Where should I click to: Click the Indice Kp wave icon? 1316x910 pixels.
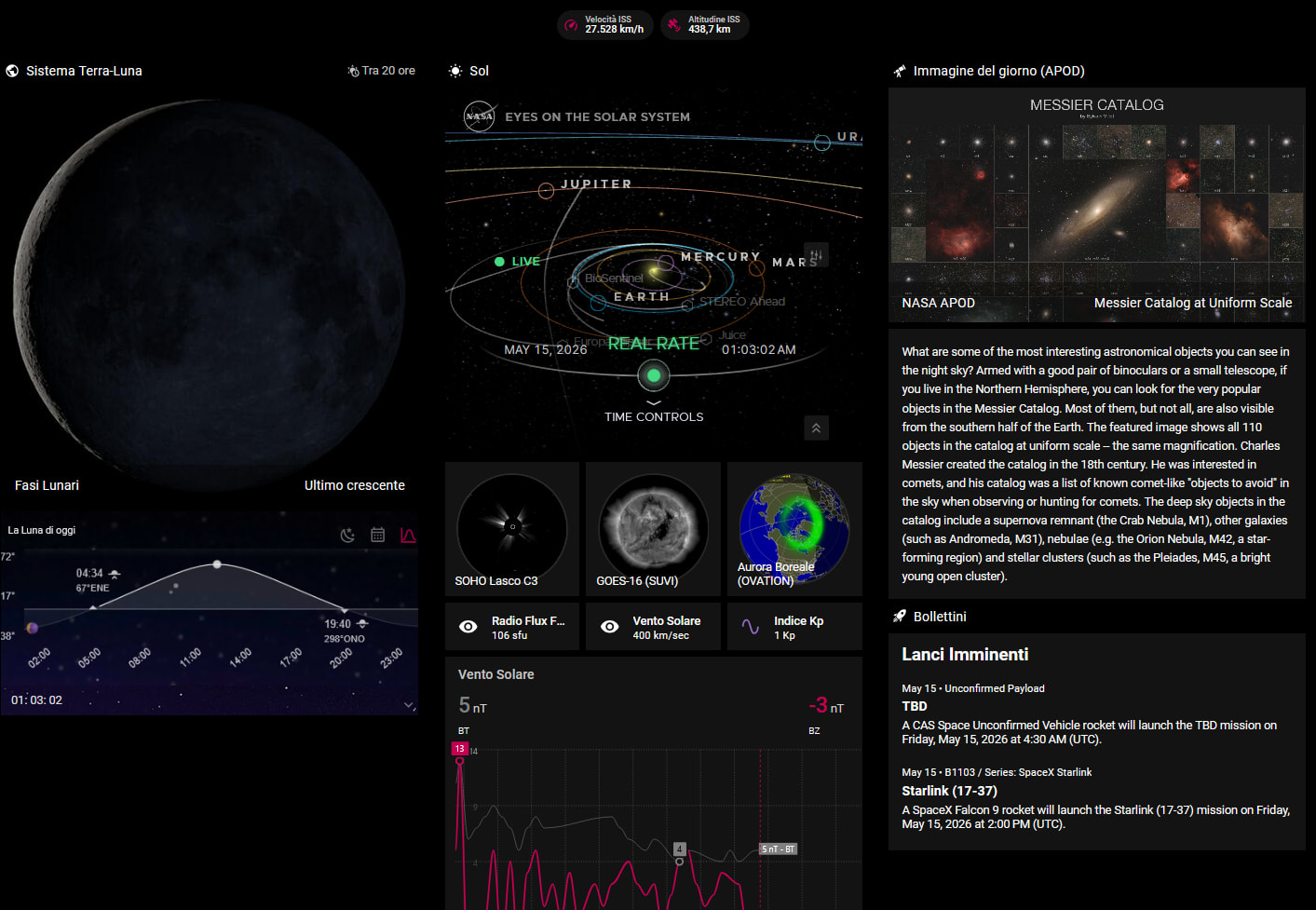(751, 627)
